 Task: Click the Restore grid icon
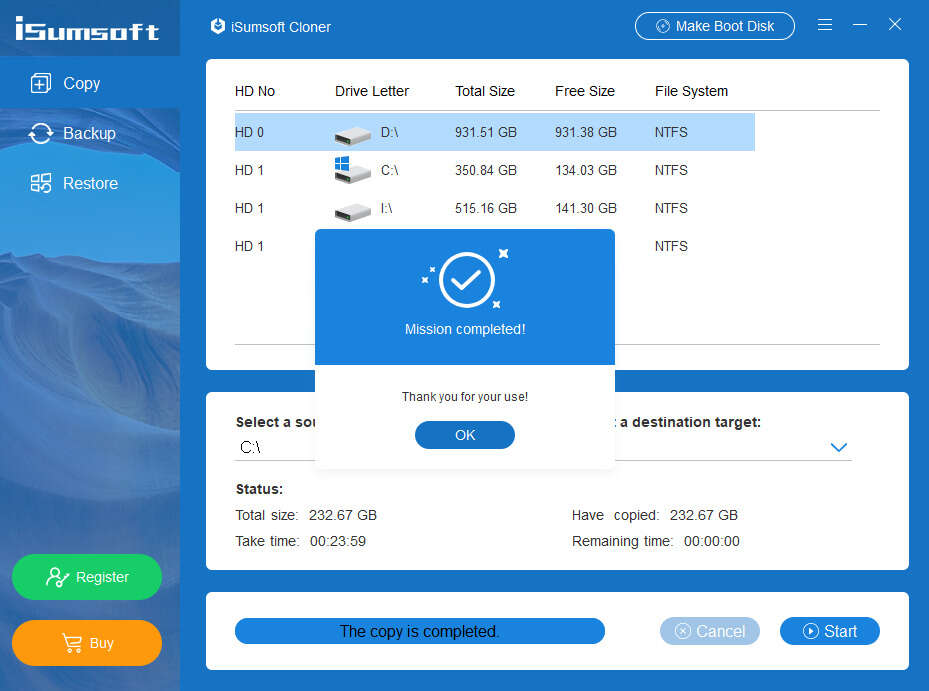click(x=41, y=183)
